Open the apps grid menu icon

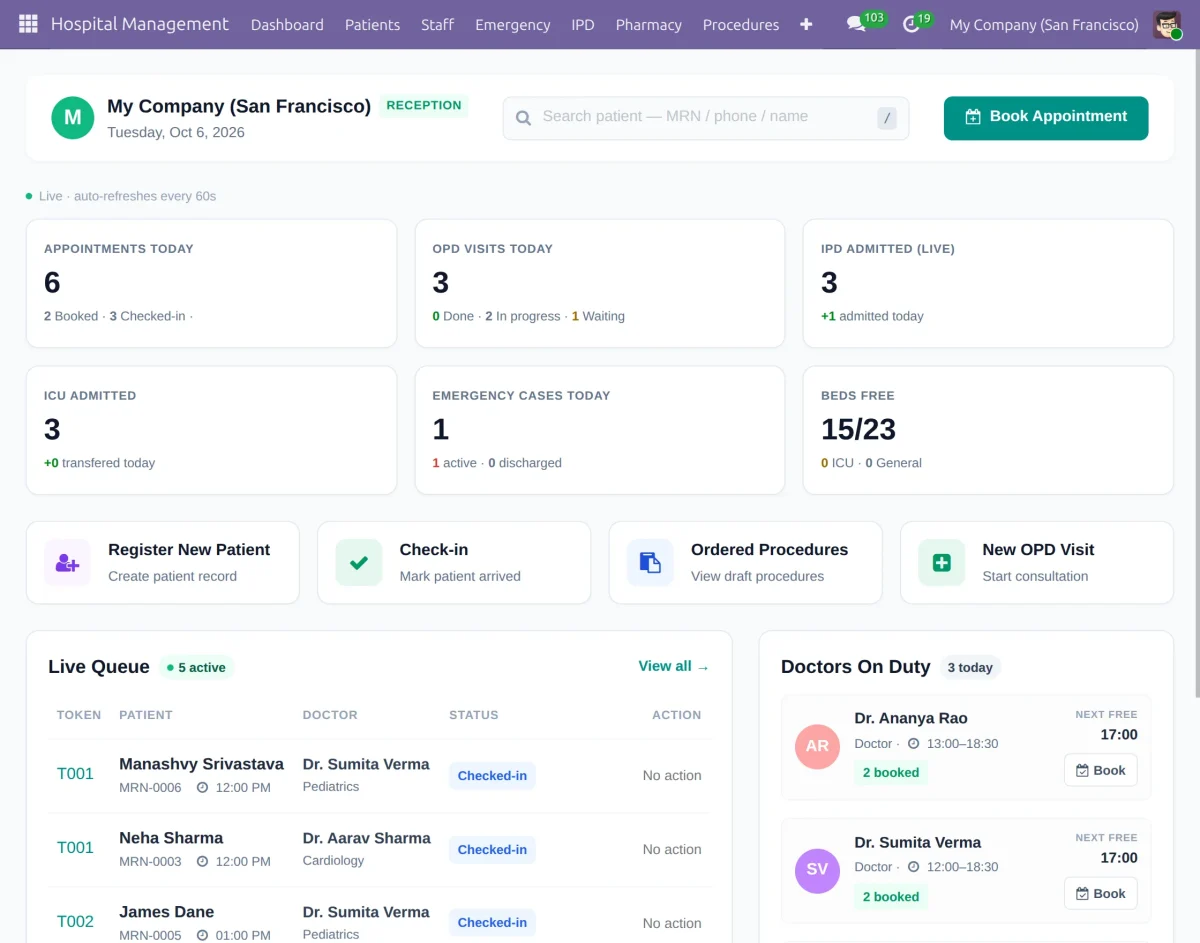28,24
